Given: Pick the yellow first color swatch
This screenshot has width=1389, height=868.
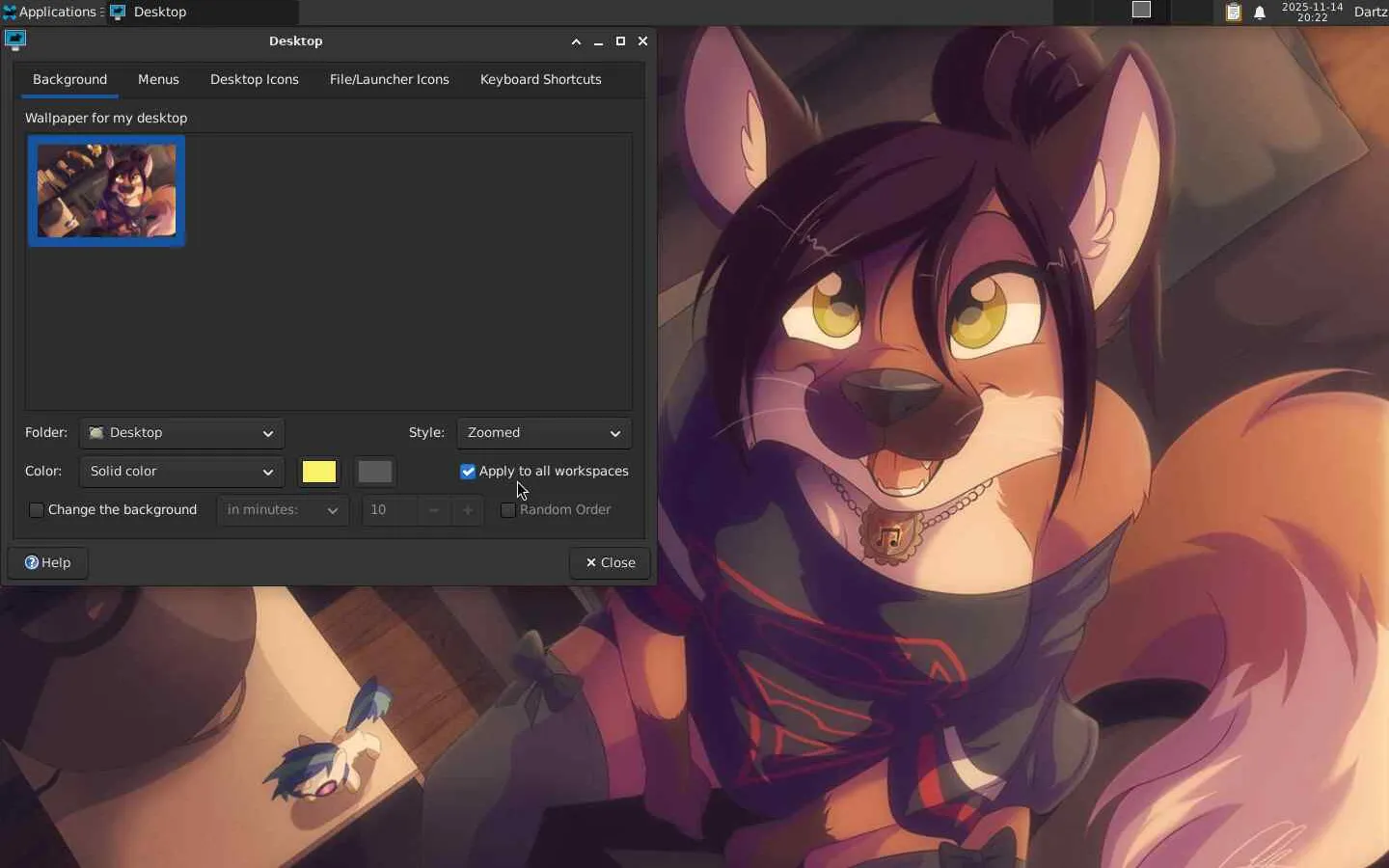Looking at the screenshot, I should point(319,472).
